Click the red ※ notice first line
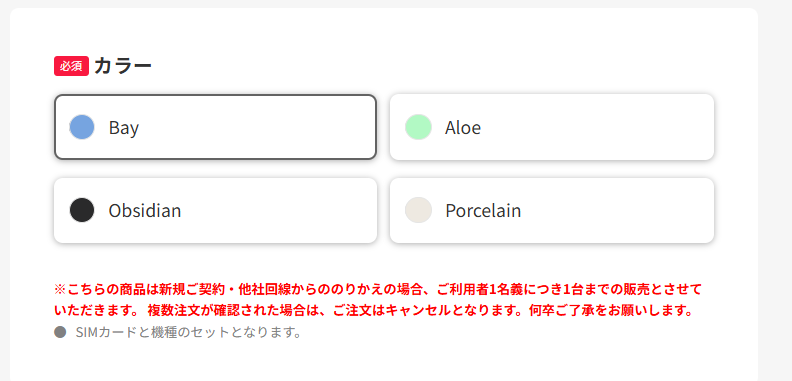The height and width of the screenshot is (381, 792). pos(378,290)
